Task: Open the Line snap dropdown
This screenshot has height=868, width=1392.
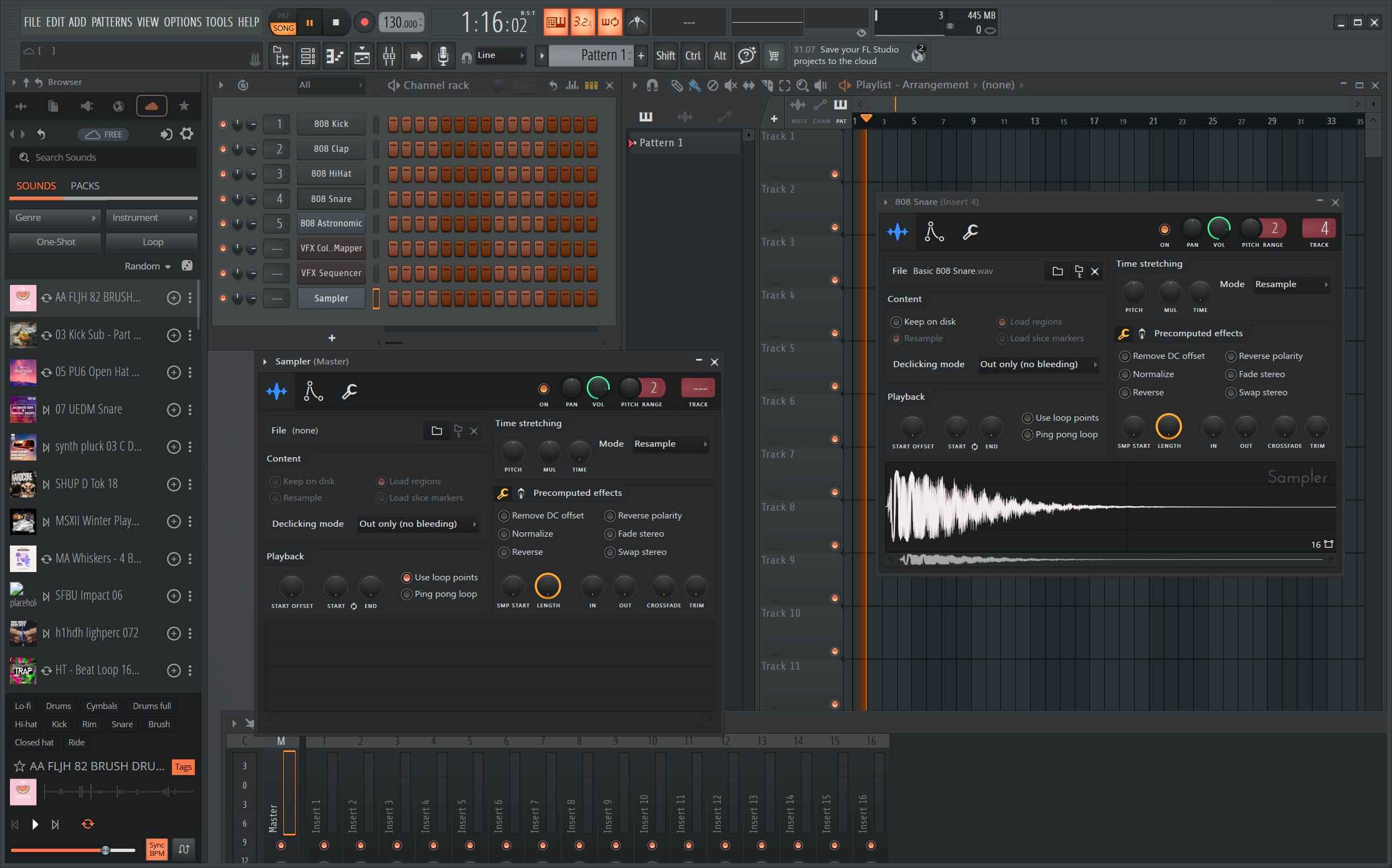Action: pos(500,55)
